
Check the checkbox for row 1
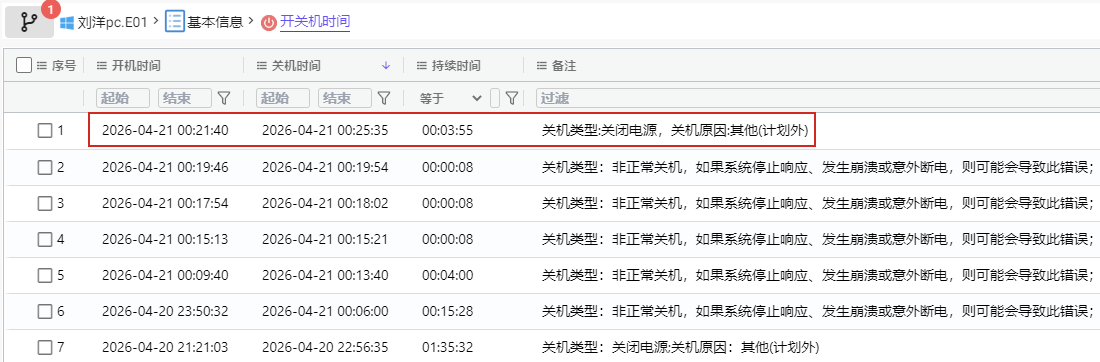click(x=45, y=130)
